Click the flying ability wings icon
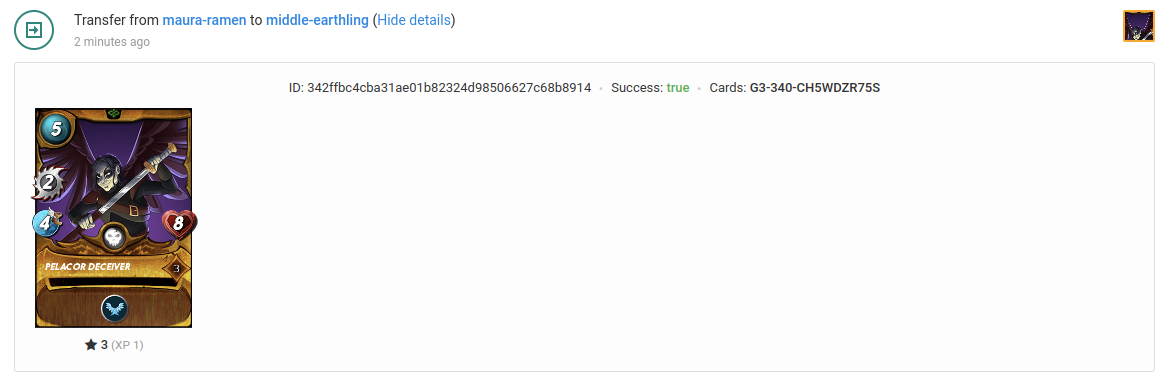Viewport: 1170px width, 375px height. (114, 307)
